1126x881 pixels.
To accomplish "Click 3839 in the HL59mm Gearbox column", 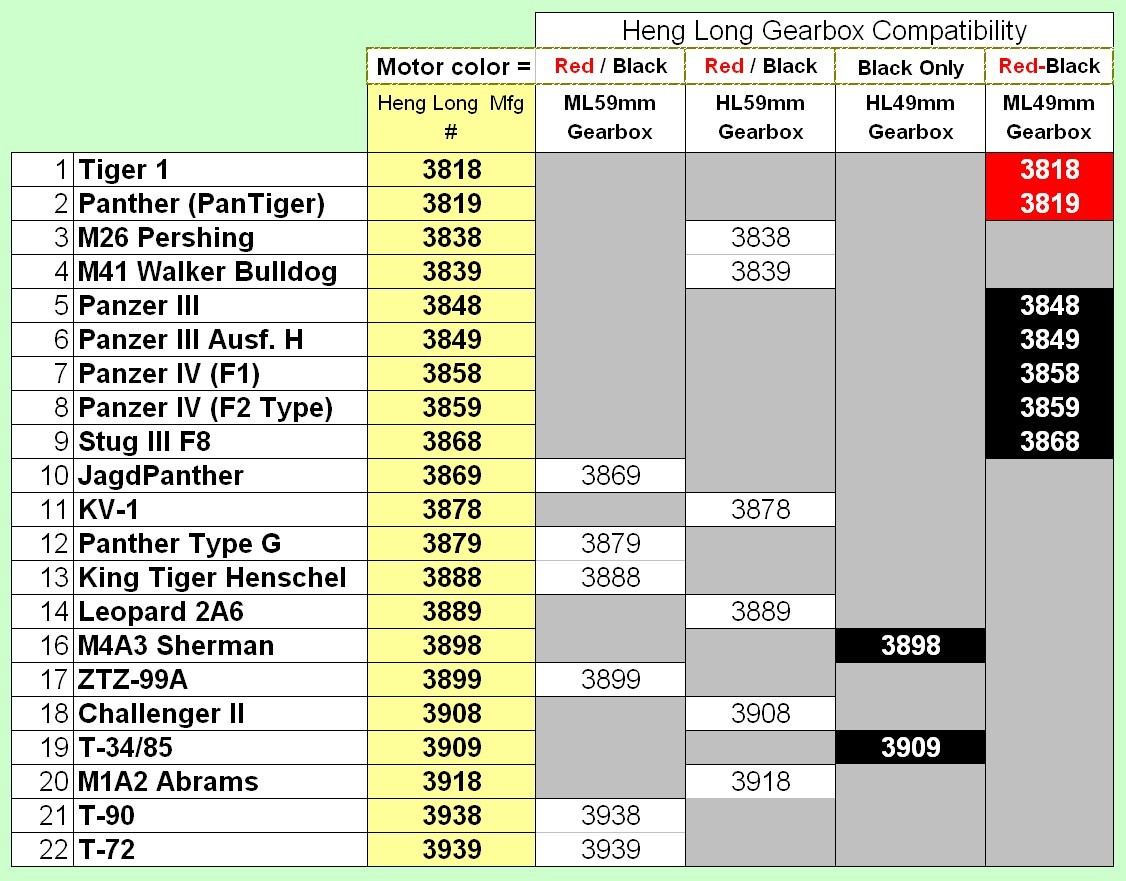I will click(x=760, y=271).
